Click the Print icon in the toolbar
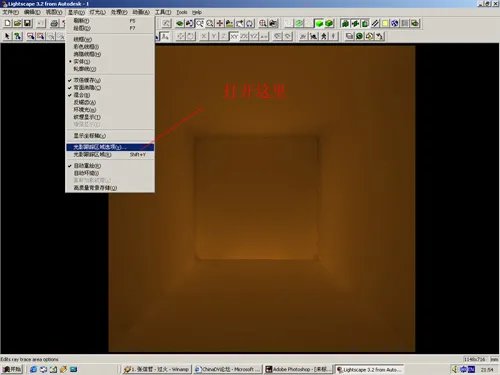The image size is (500, 375). click(54, 23)
